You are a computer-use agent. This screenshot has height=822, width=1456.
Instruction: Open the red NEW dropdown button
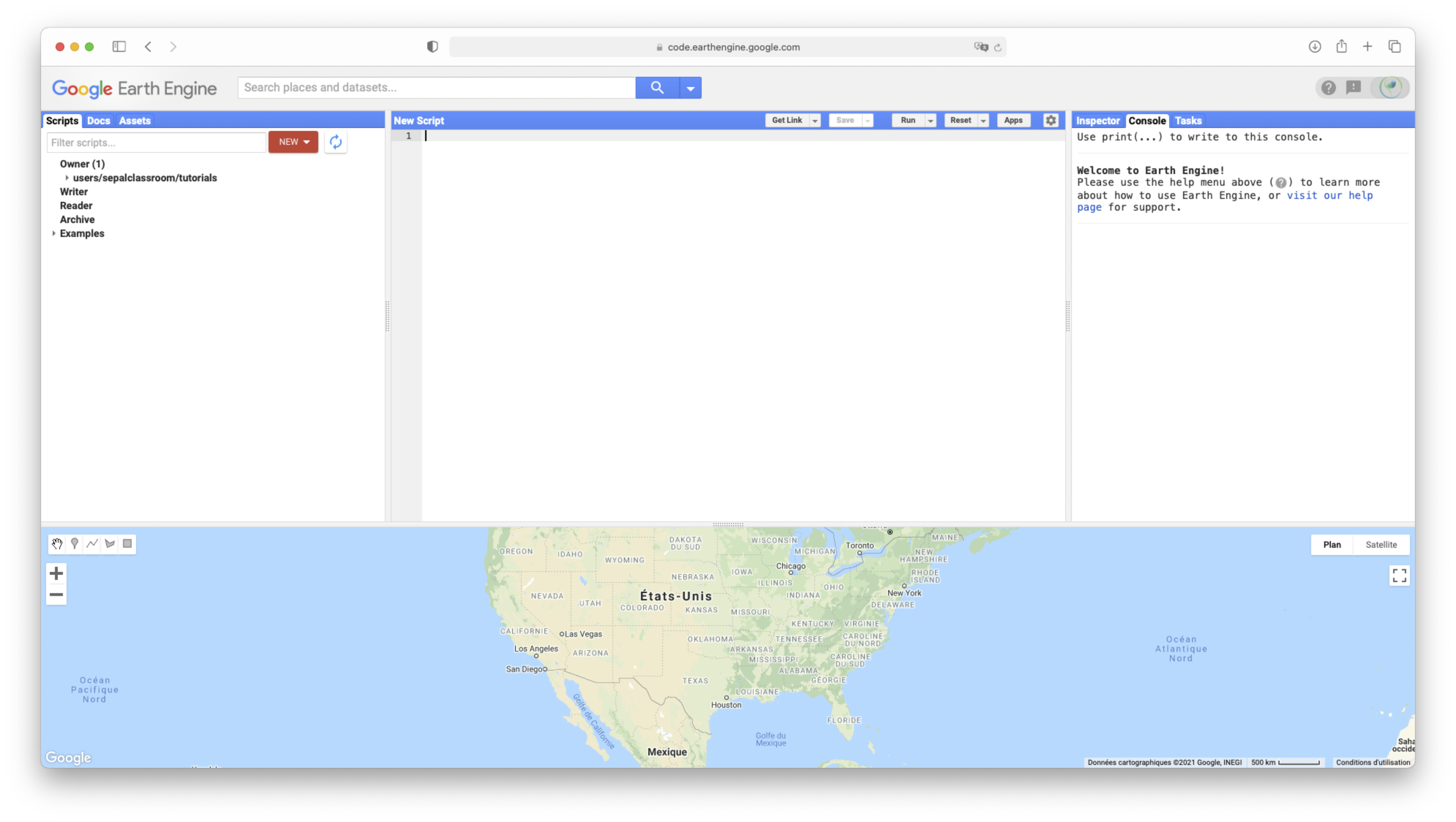tap(293, 142)
